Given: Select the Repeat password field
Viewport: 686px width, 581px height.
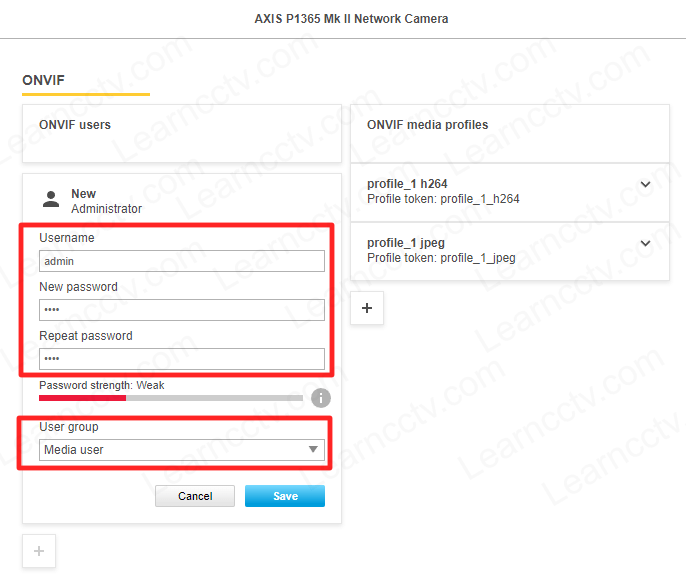Looking at the screenshot, I should tap(182, 359).
